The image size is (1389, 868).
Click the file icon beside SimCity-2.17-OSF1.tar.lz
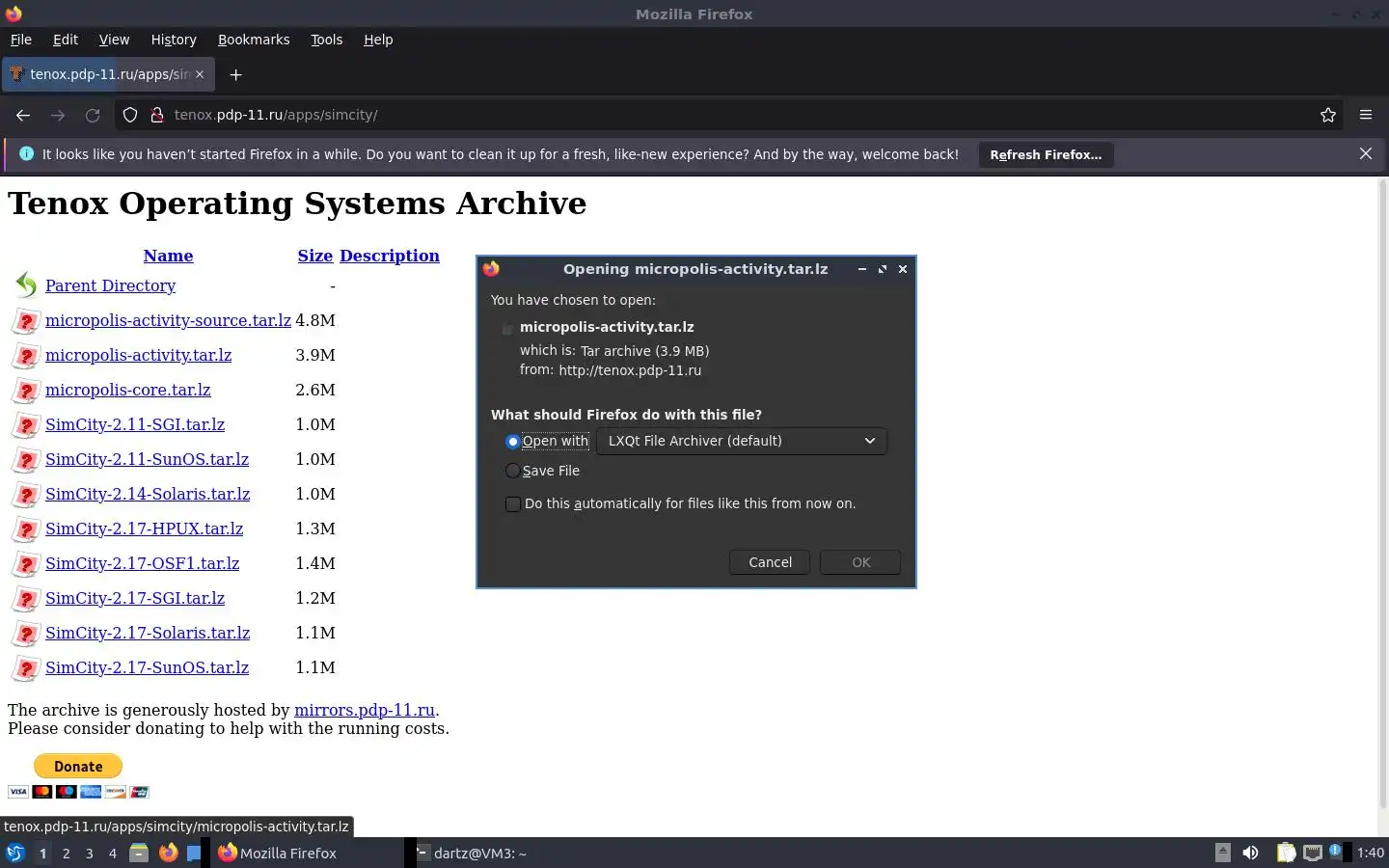pyautogui.click(x=26, y=563)
